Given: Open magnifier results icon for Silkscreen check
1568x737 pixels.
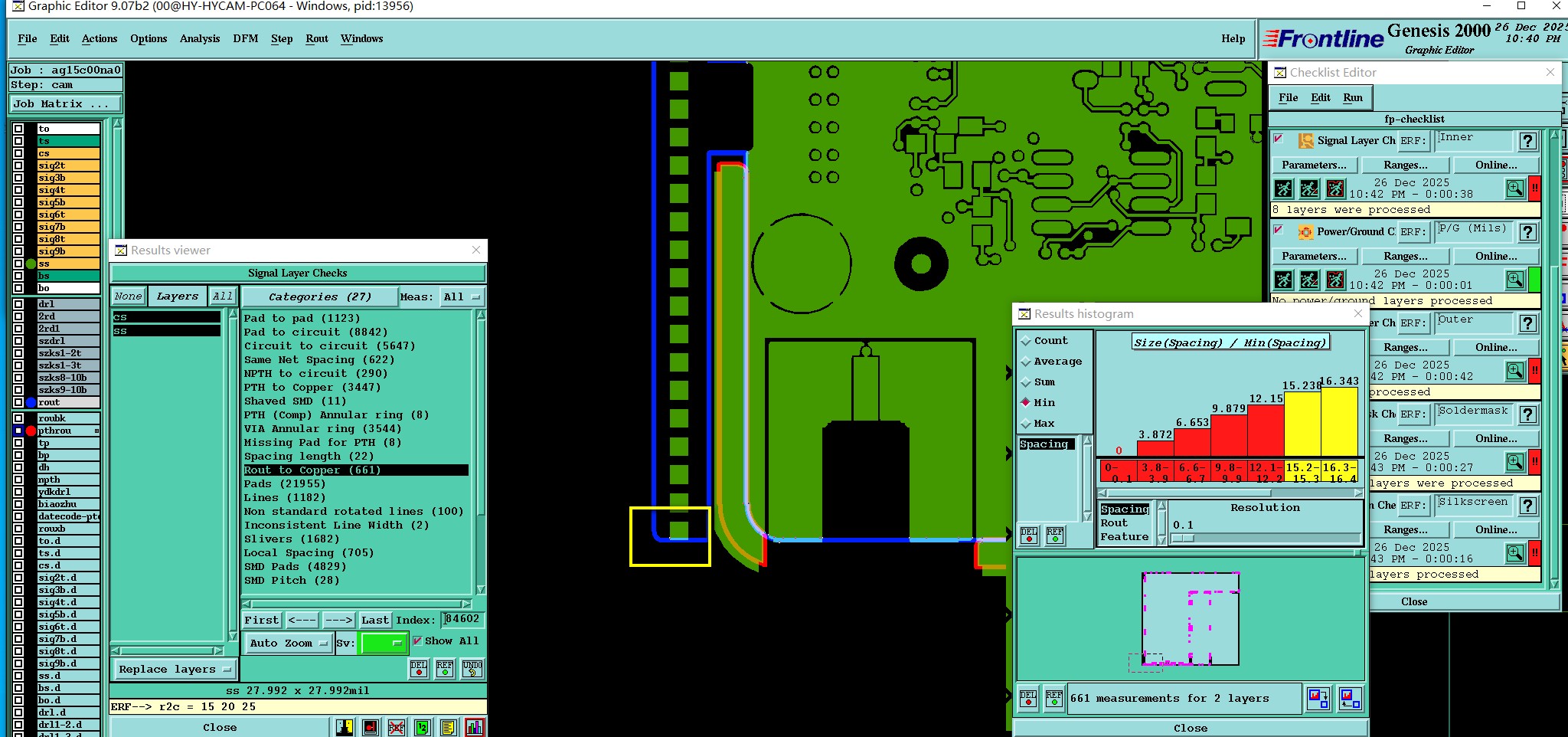Looking at the screenshot, I should 1515,553.
